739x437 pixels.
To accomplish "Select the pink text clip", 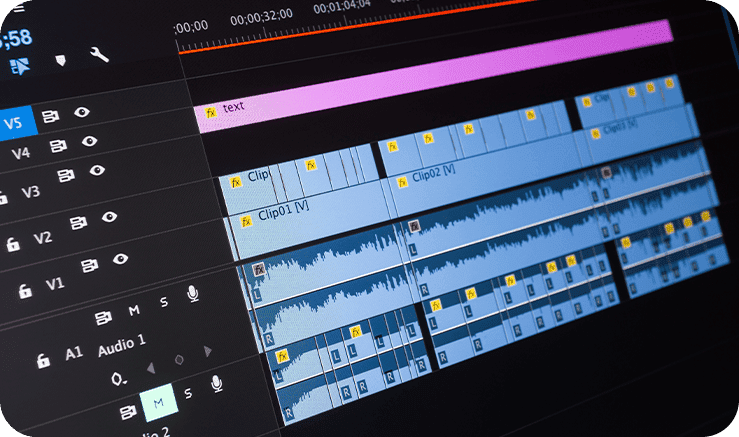I will 434,75.
